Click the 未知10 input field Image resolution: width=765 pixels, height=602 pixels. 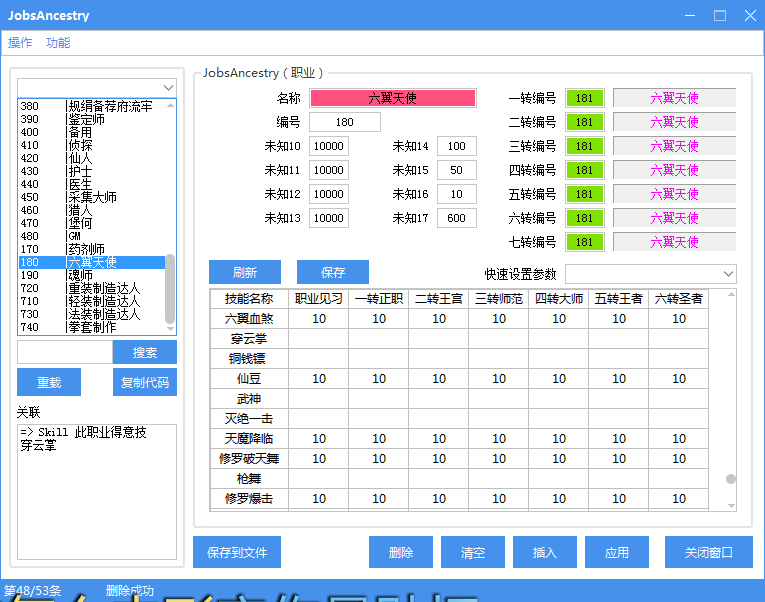pyautogui.click(x=329, y=146)
